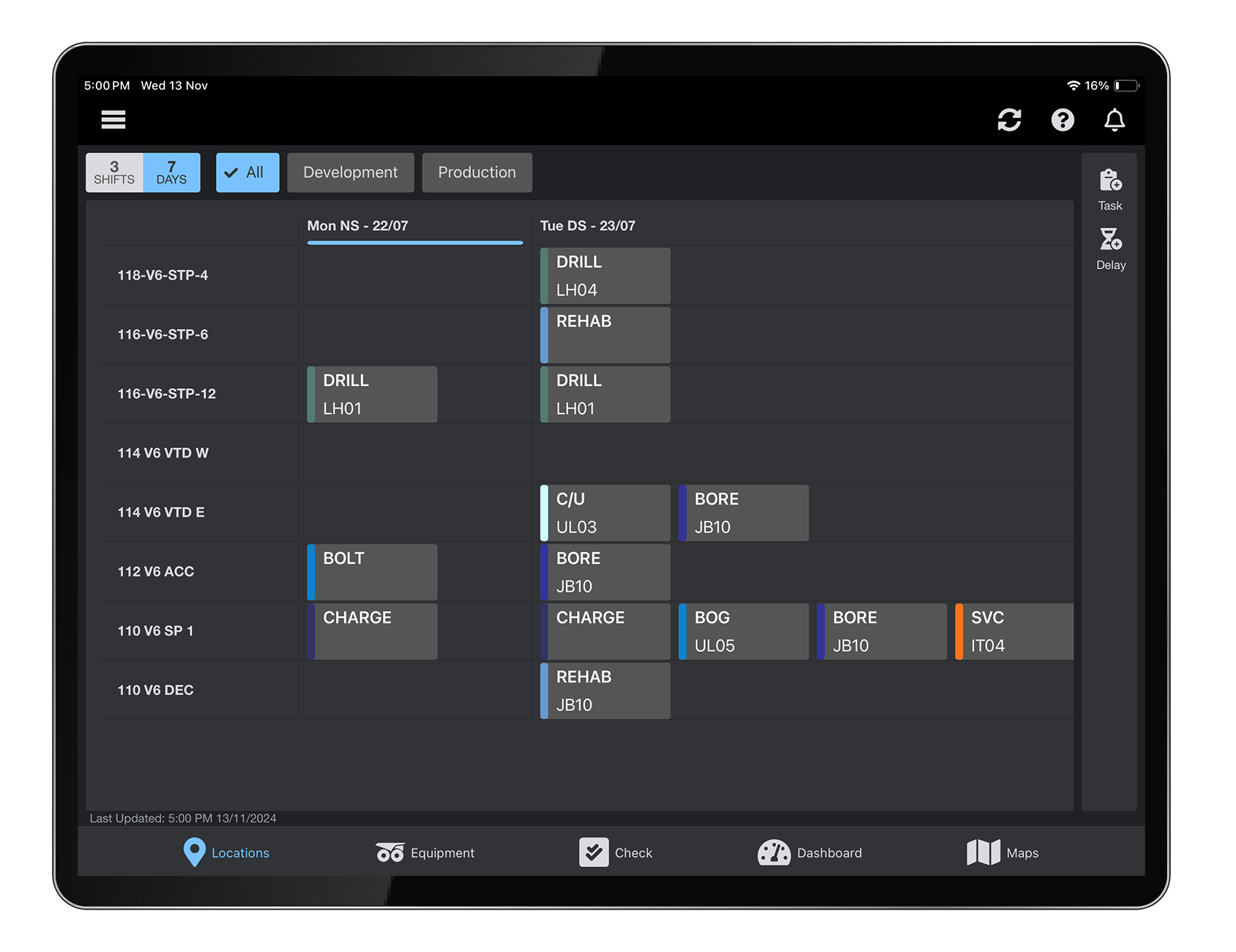1236x952 pixels.
Task: Select the Tue DS - 23/07 shift column
Action: point(588,226)
